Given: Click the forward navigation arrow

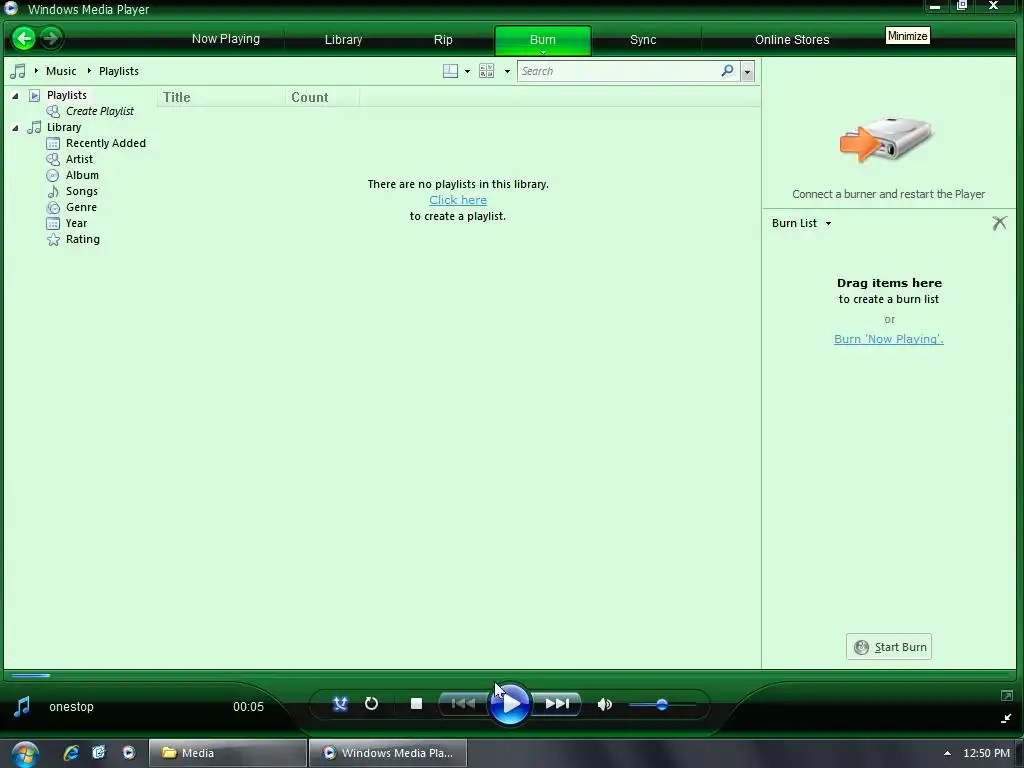Looking at the screenshot, I should (x=50, y=39).
